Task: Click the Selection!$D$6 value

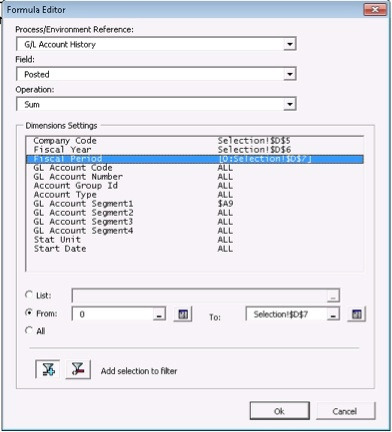Action: 254,150
